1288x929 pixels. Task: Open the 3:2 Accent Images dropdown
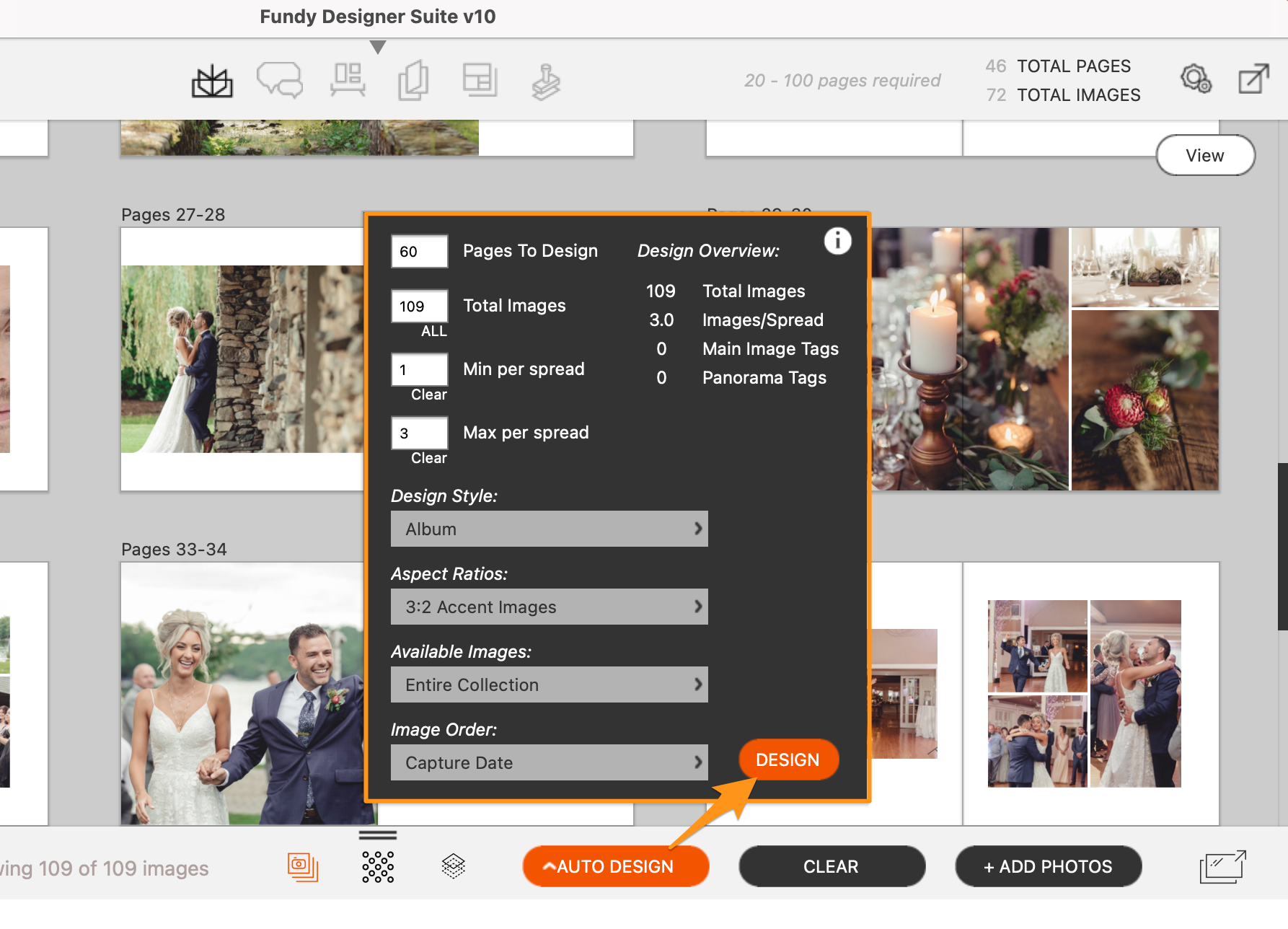(x=550, y=607)
